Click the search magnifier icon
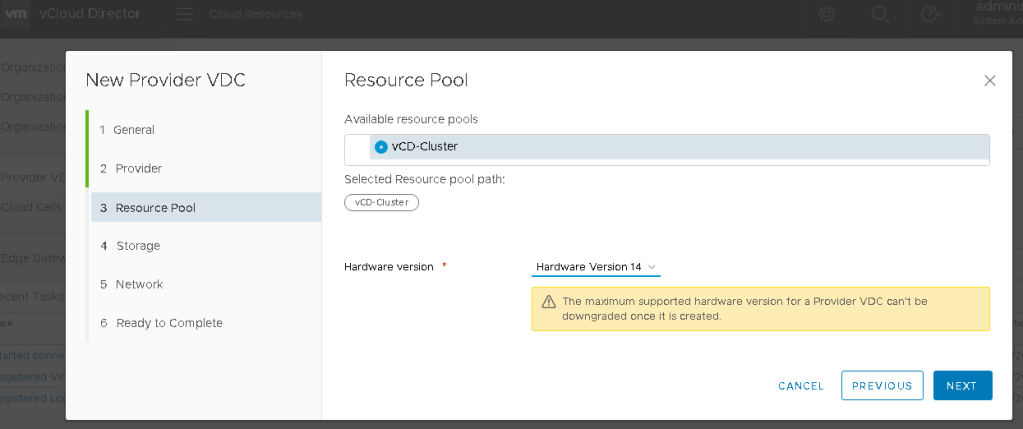The image size is (1023, 429). (880, 15)
